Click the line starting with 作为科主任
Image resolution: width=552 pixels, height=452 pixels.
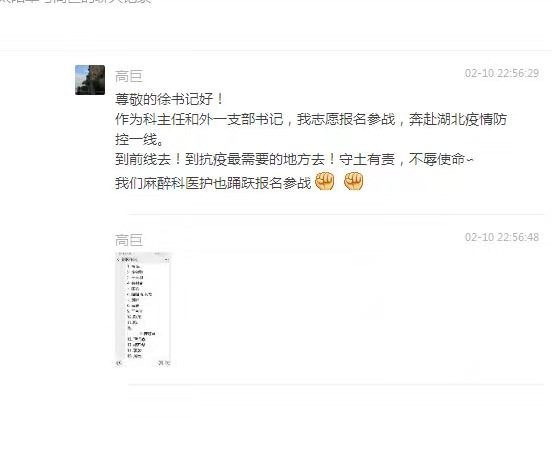point(311,119)
